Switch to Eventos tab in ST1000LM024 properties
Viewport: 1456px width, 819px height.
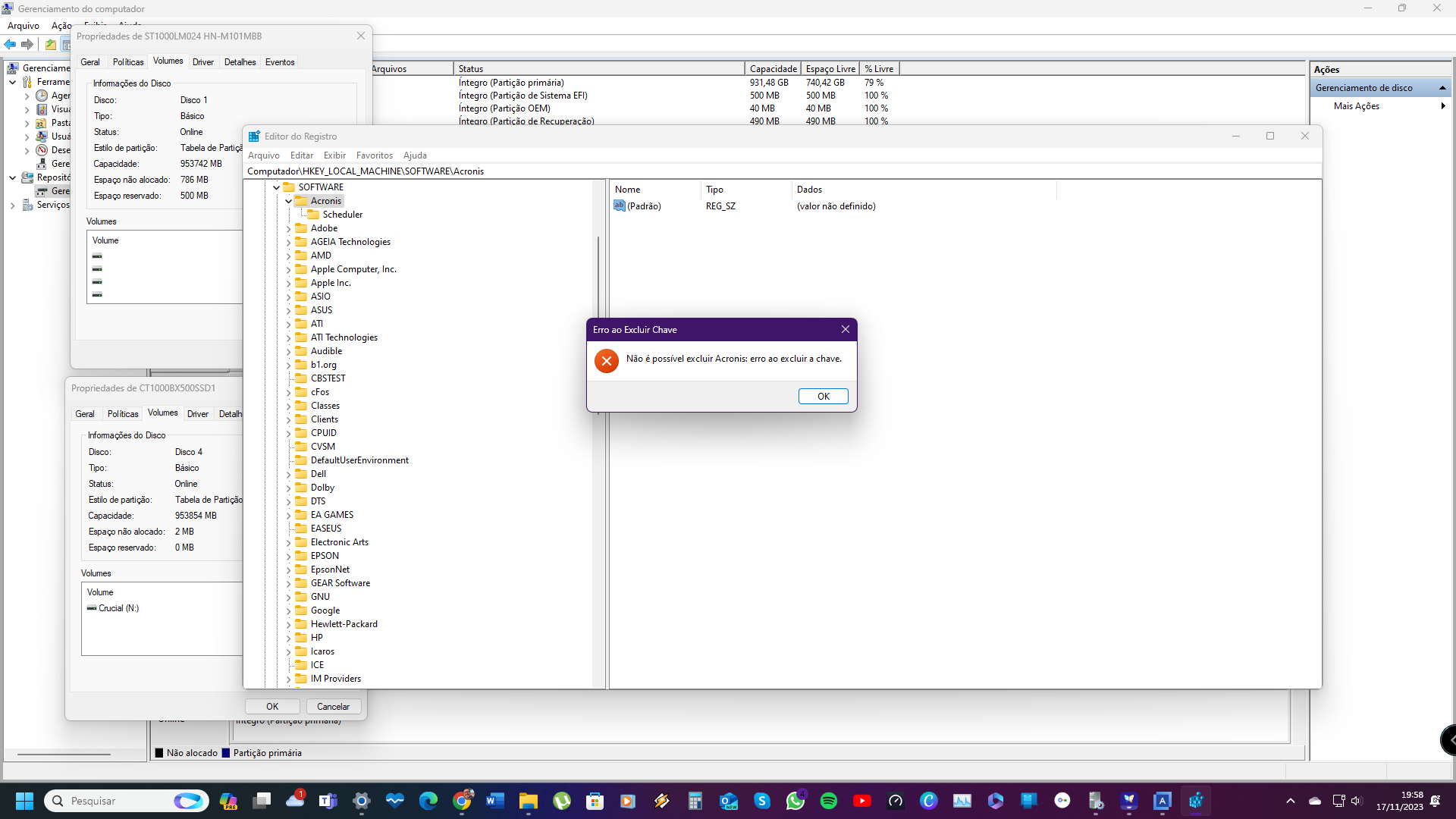pos(280,62)
